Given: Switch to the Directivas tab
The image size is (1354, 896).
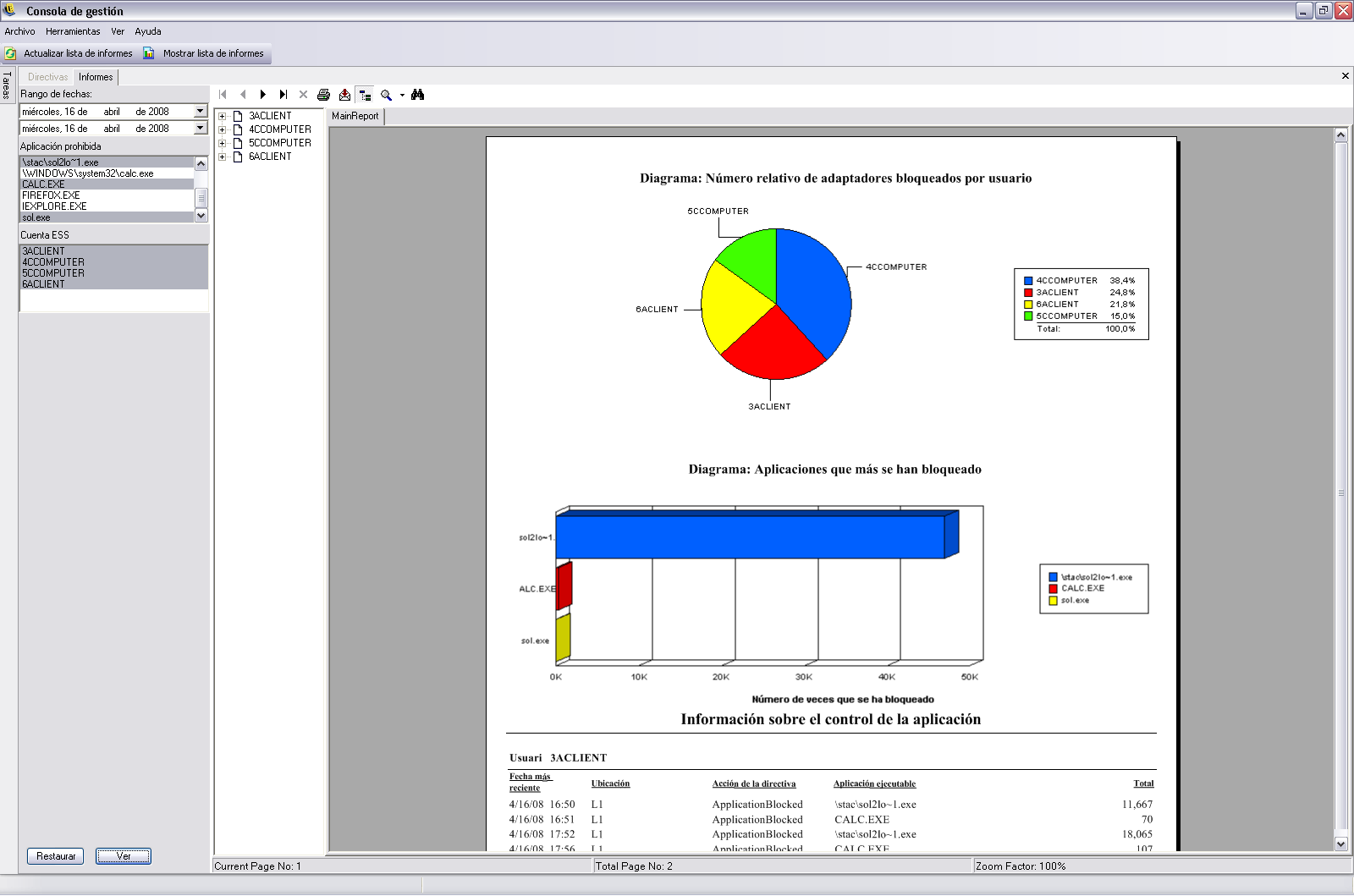Looking at the screenshot, I should point(47,77).
